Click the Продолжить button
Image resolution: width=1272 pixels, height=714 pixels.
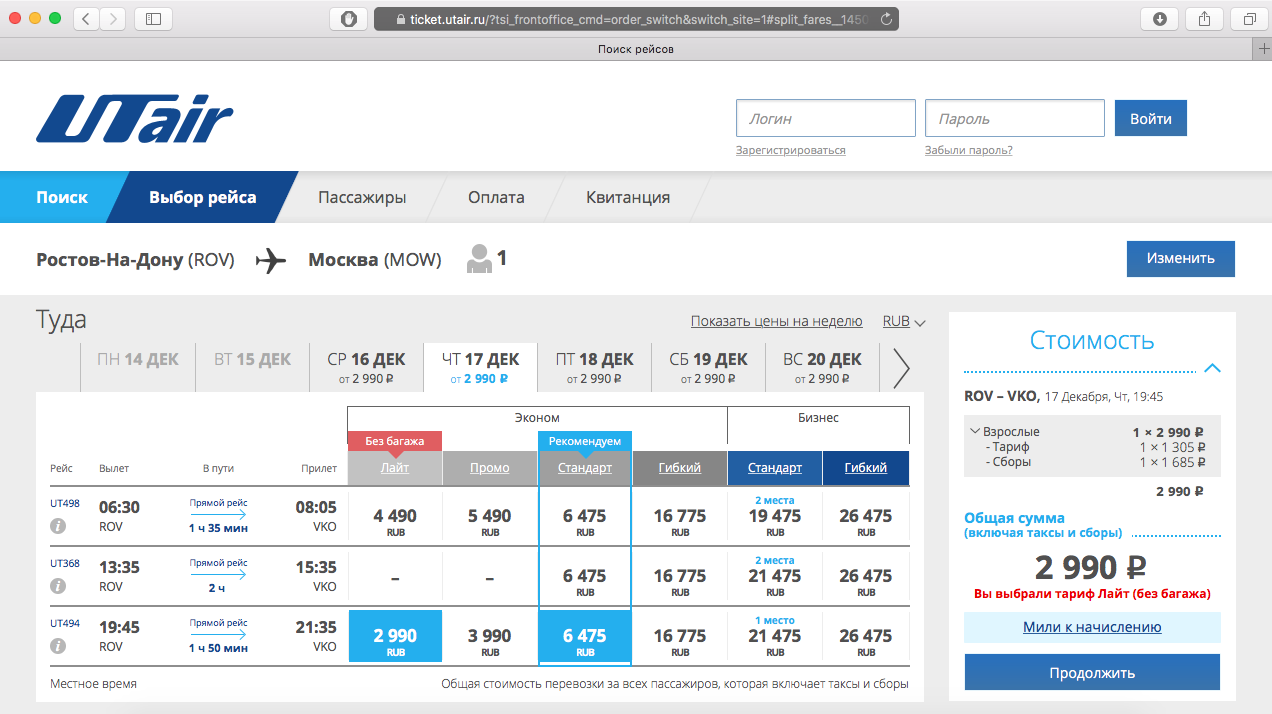(x=1092, y=672)
